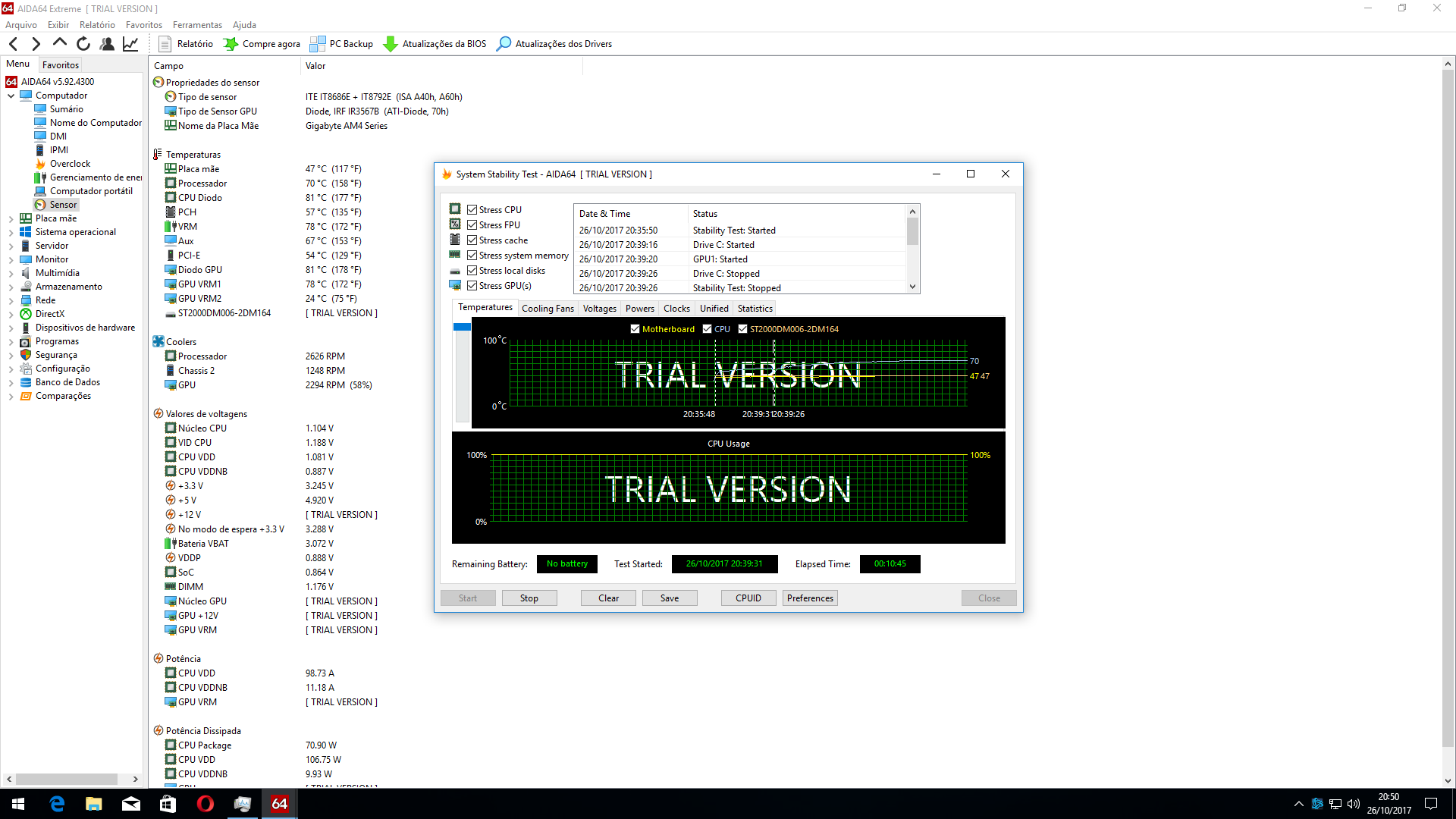Open File Explorer from taskbar
The width and height of the screenshot is (1456, 819).
[x=94, y=804]
